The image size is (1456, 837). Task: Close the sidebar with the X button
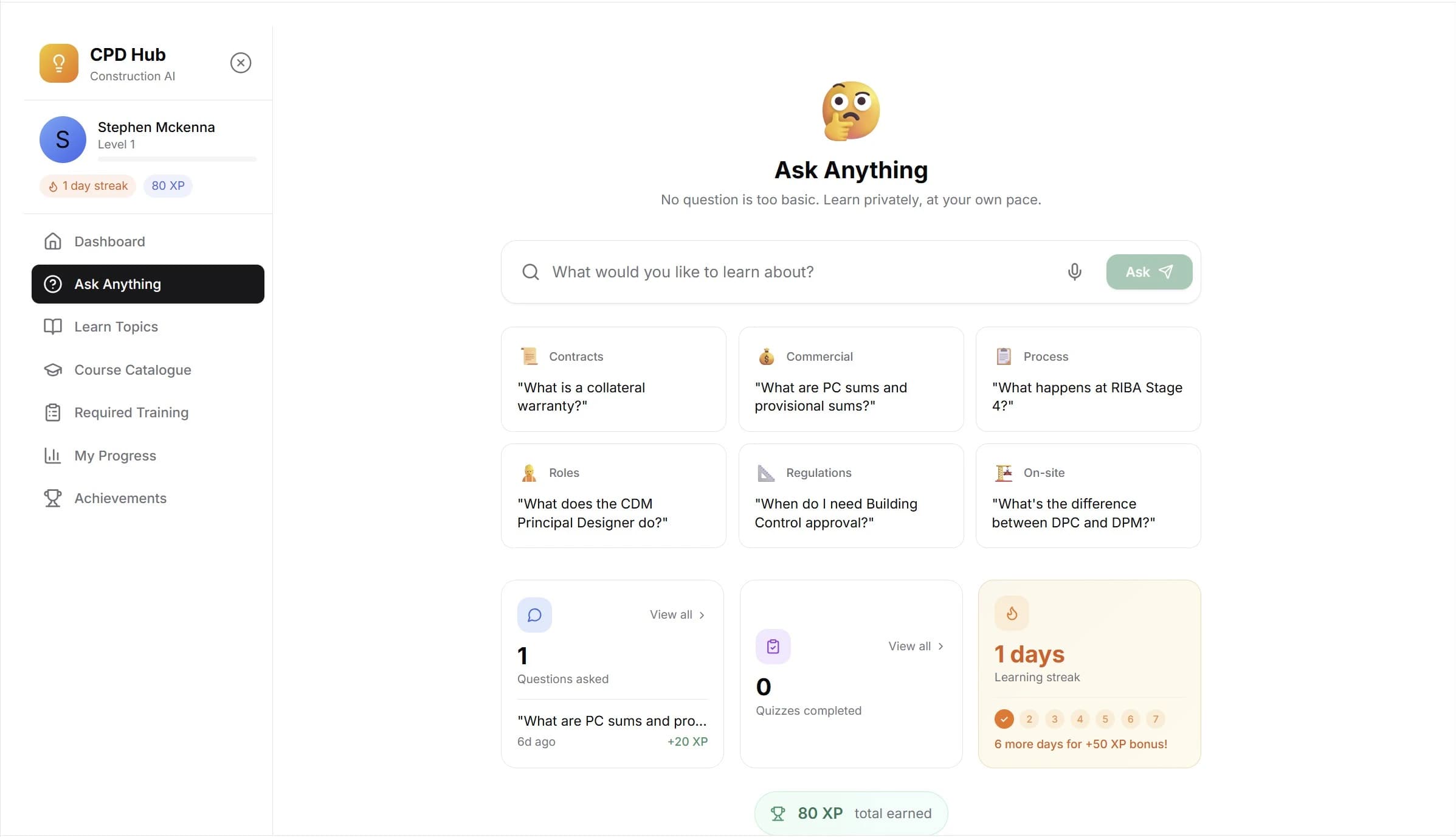(x=241, y=63)
